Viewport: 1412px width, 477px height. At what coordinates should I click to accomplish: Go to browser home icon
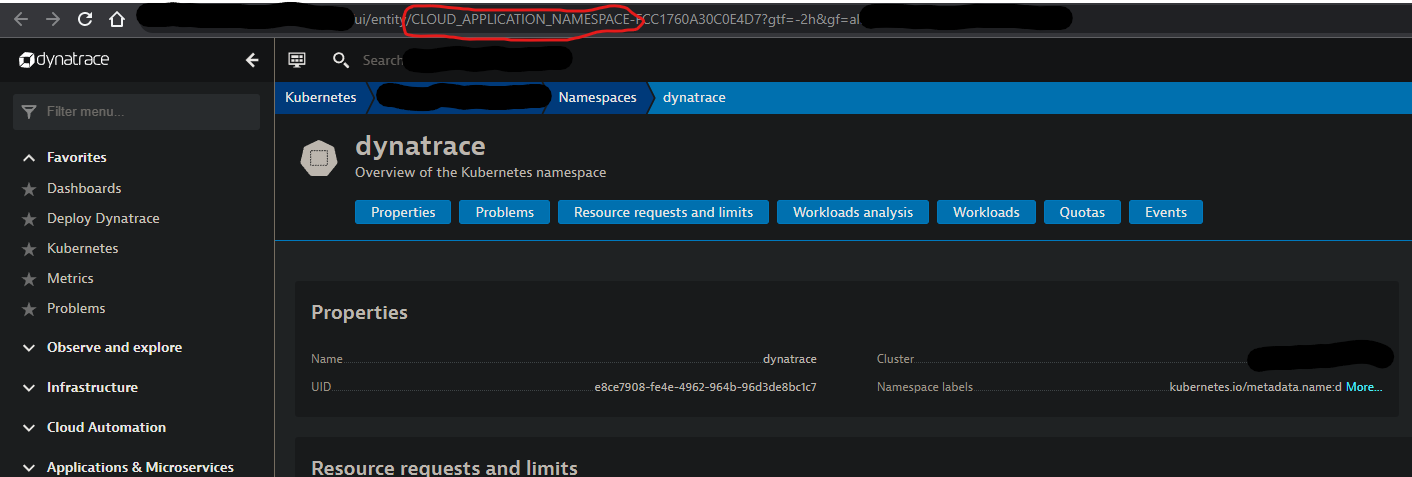(x=117, y=18)
